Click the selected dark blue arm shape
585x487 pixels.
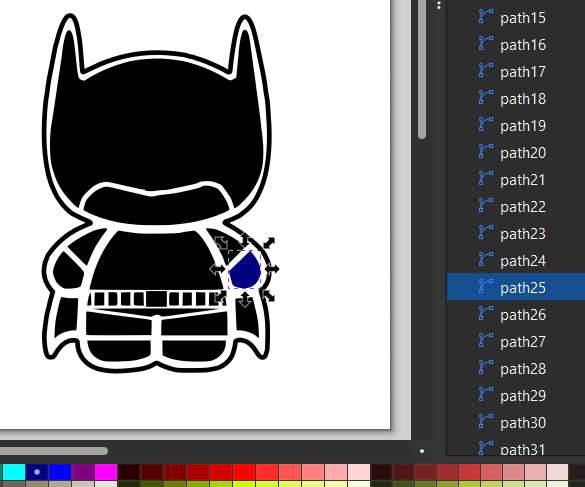tap(244, 270)
